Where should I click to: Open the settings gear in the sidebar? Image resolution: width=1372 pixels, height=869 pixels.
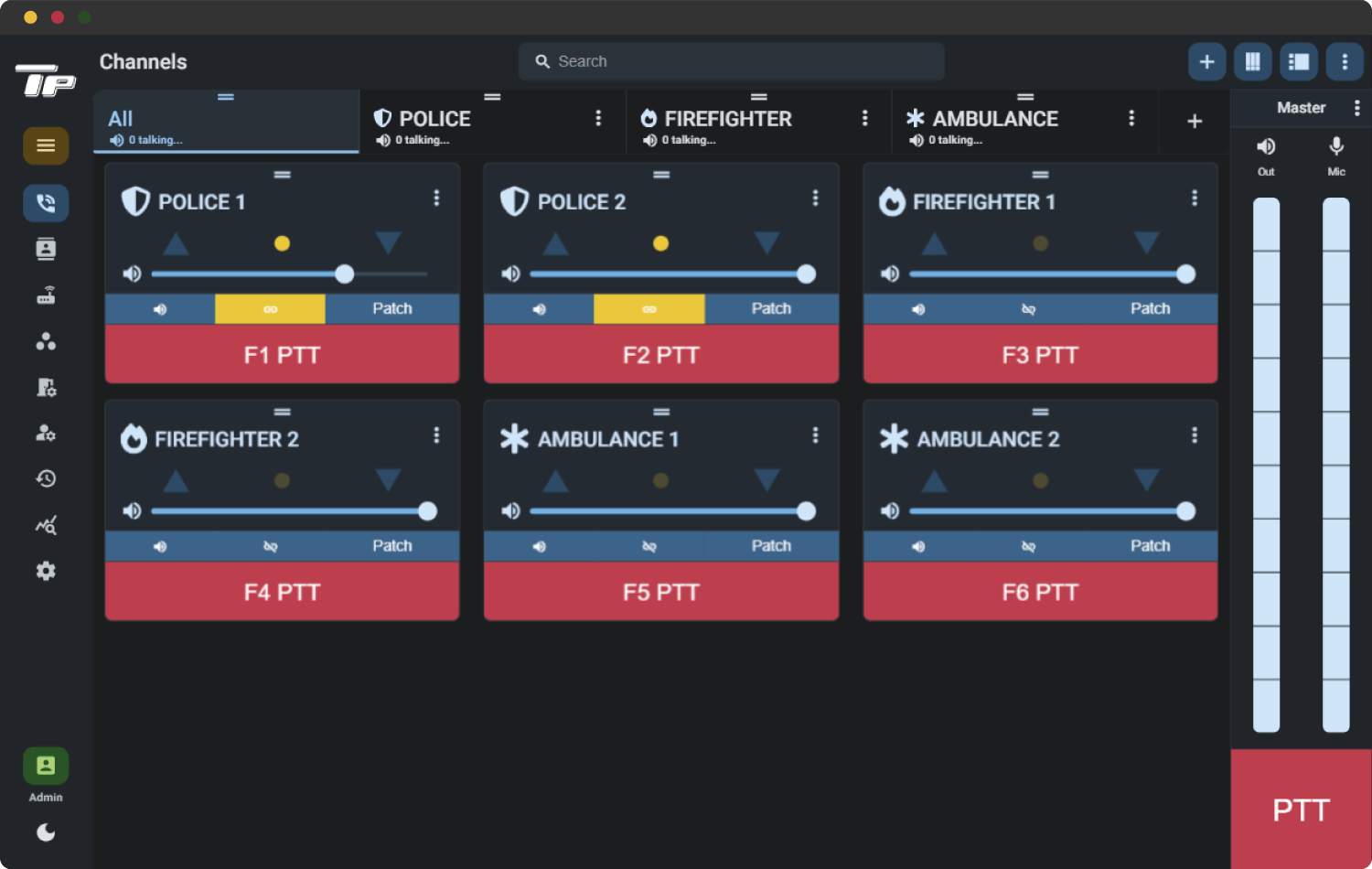tap(45, 571)
